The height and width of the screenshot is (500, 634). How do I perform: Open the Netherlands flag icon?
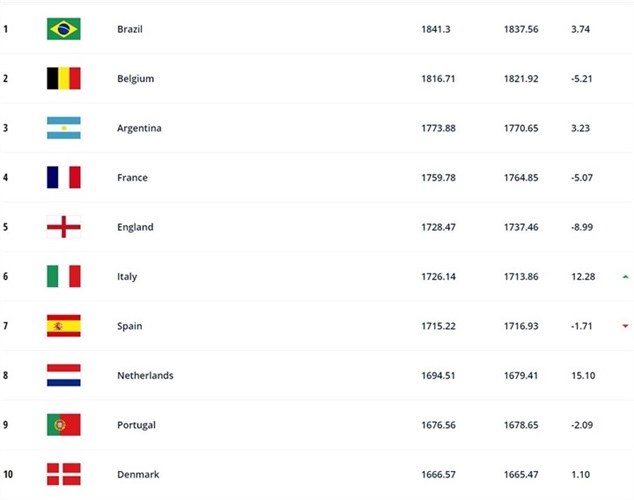coord(63,375)
